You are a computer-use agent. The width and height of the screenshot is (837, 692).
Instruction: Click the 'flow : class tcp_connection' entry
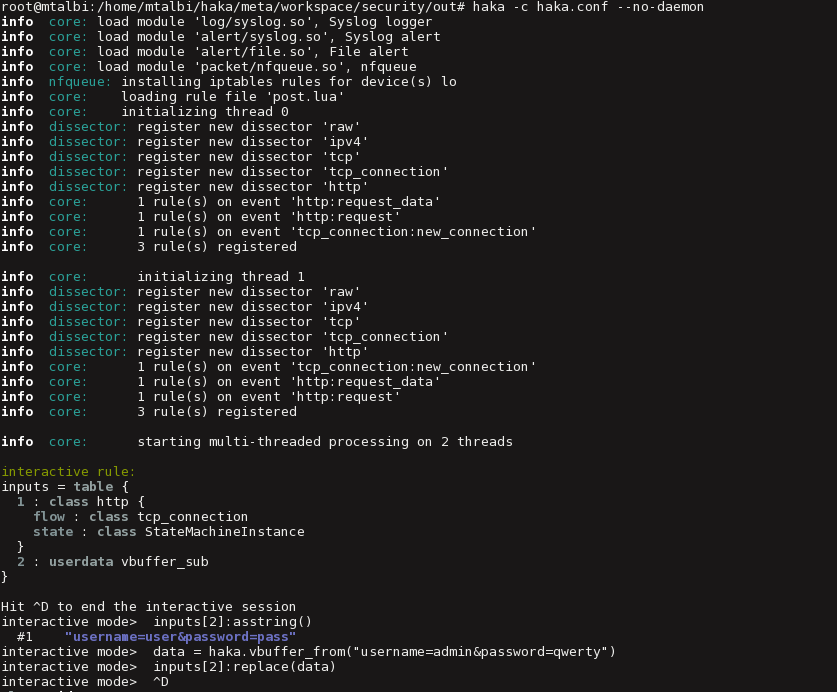pyautogui.click(x=140, y=517)
